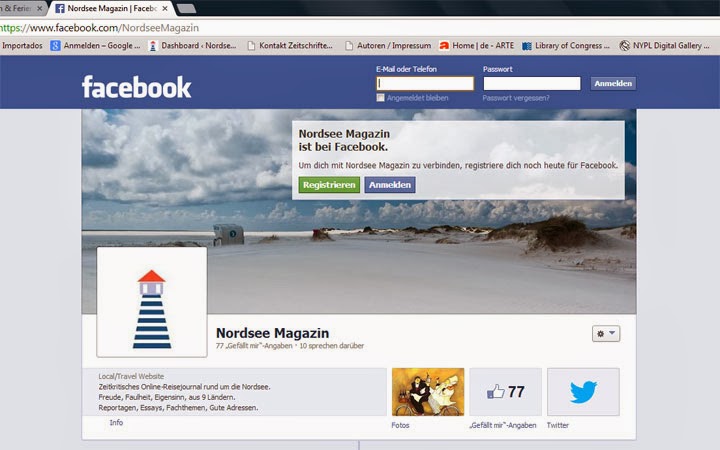Open the NYPL Digital Gallery bookmark

coord(664,45)
